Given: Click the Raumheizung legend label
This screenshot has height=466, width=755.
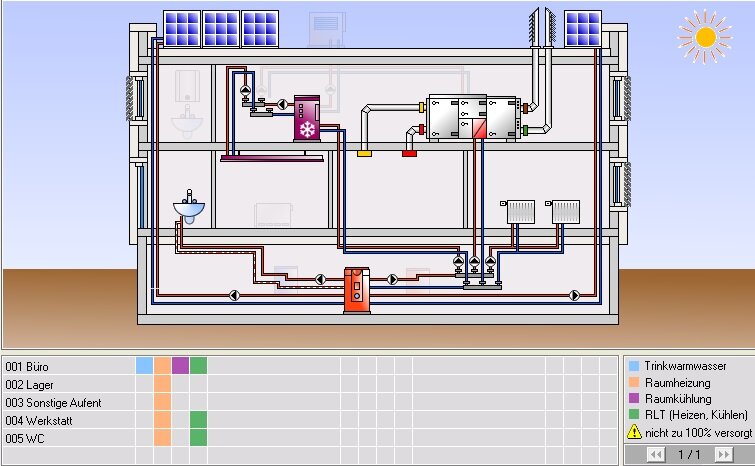Looking at the screenshot, I should point(677,383).
